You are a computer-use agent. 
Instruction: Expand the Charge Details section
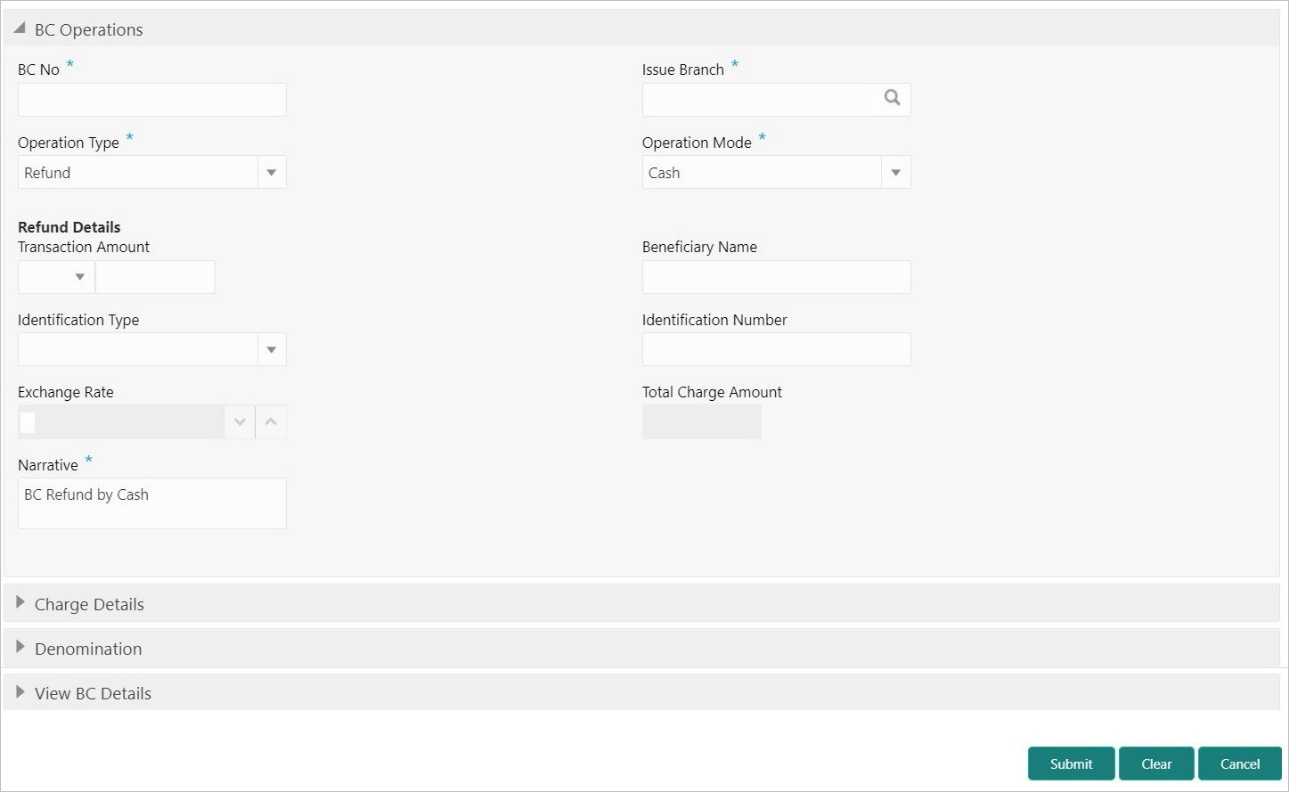(20, 603)
